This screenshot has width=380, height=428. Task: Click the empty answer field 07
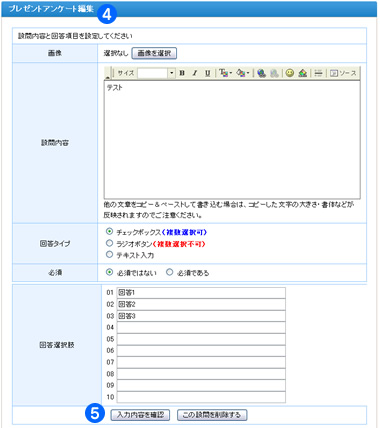click(201, 362)
